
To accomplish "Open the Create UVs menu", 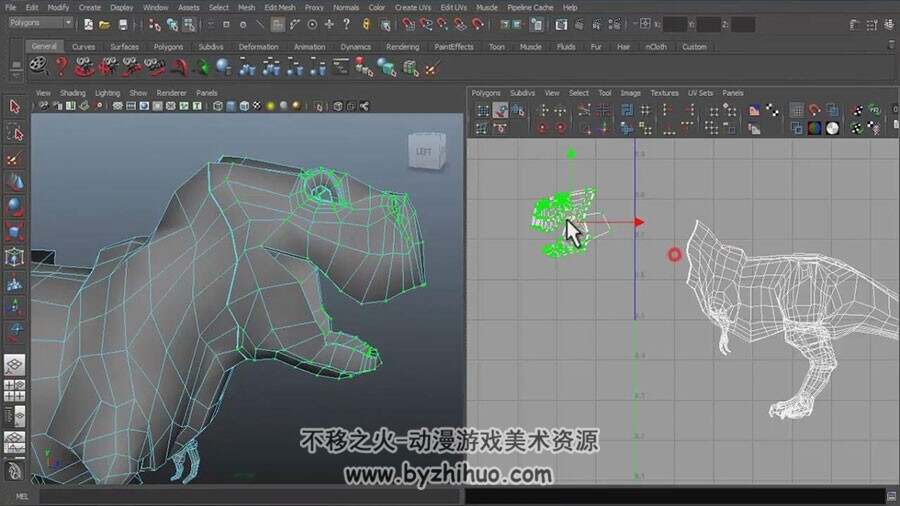I will coord(413,7).
